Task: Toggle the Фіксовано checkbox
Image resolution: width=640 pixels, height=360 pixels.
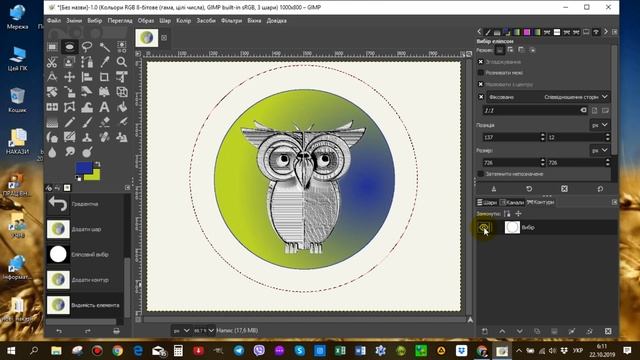Action: tap(481, 97)
